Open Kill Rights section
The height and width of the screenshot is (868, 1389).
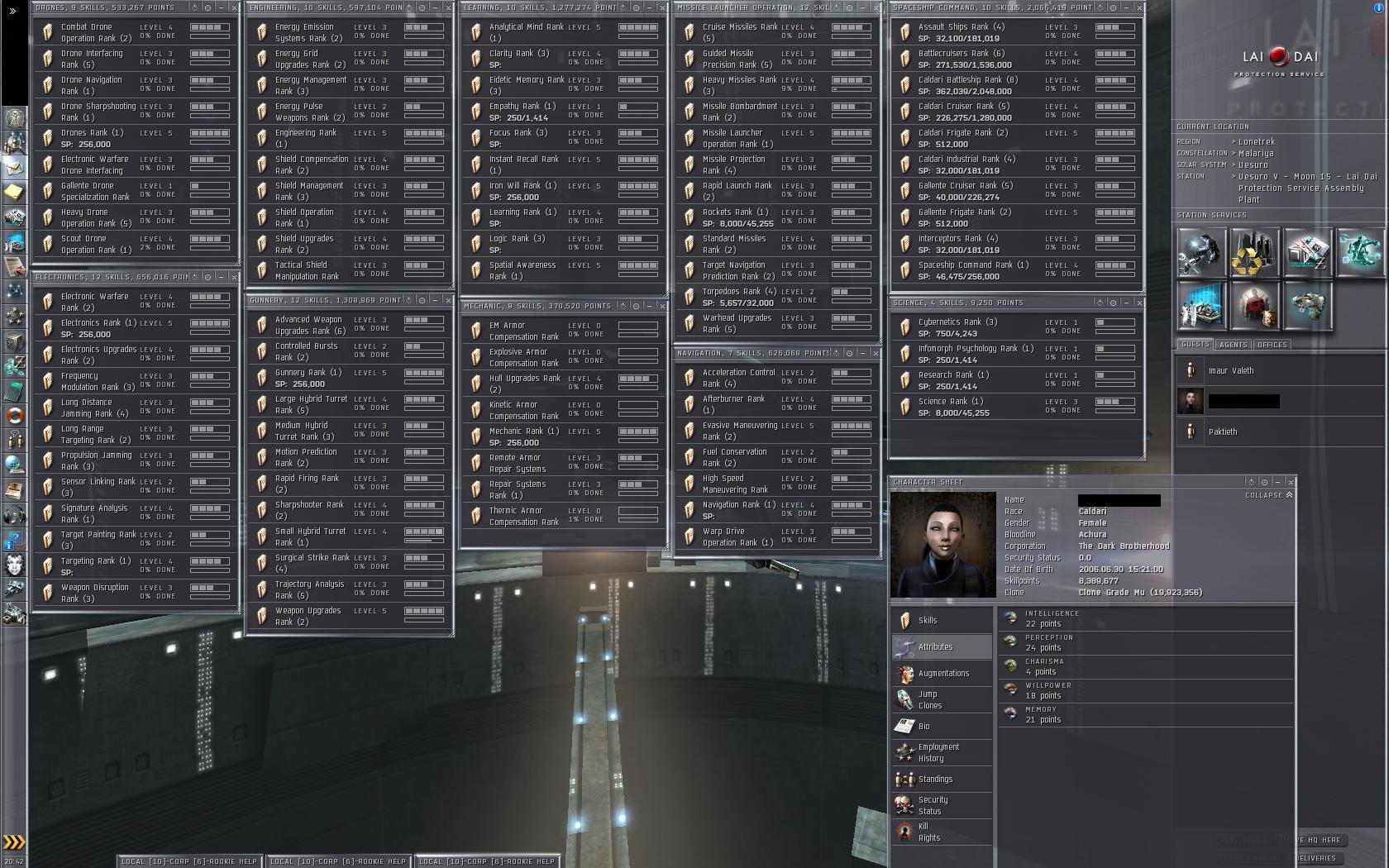(942, 832)
